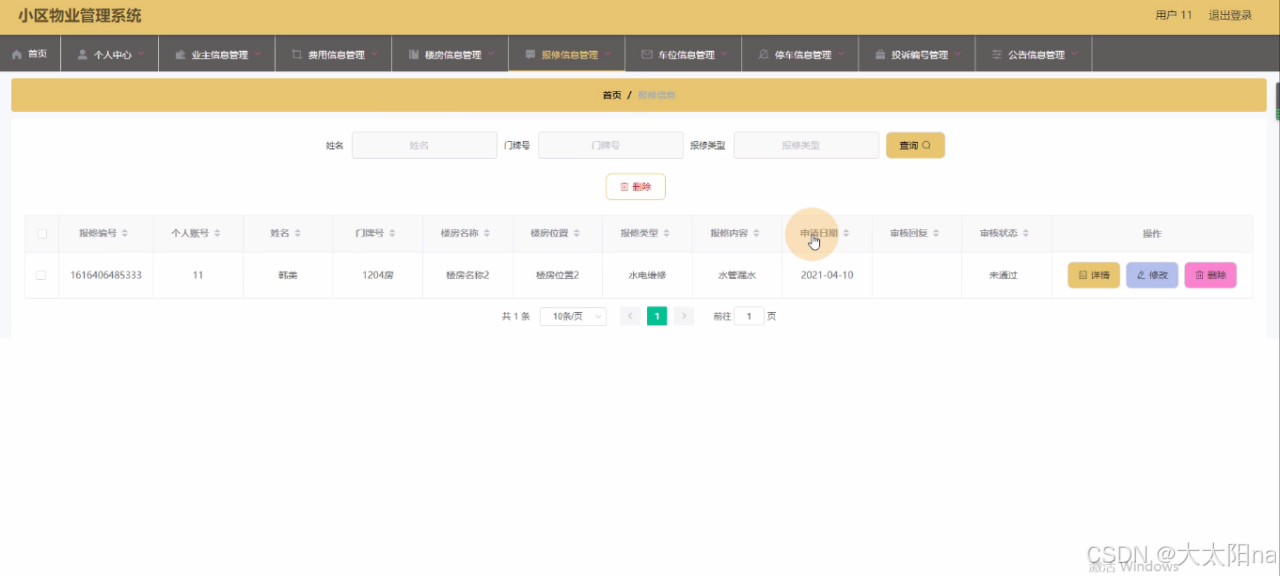Sort the table by 门牌号 column
This screenshot has height=576, width=1280.
pyautogui.click(x=392, y=233)
